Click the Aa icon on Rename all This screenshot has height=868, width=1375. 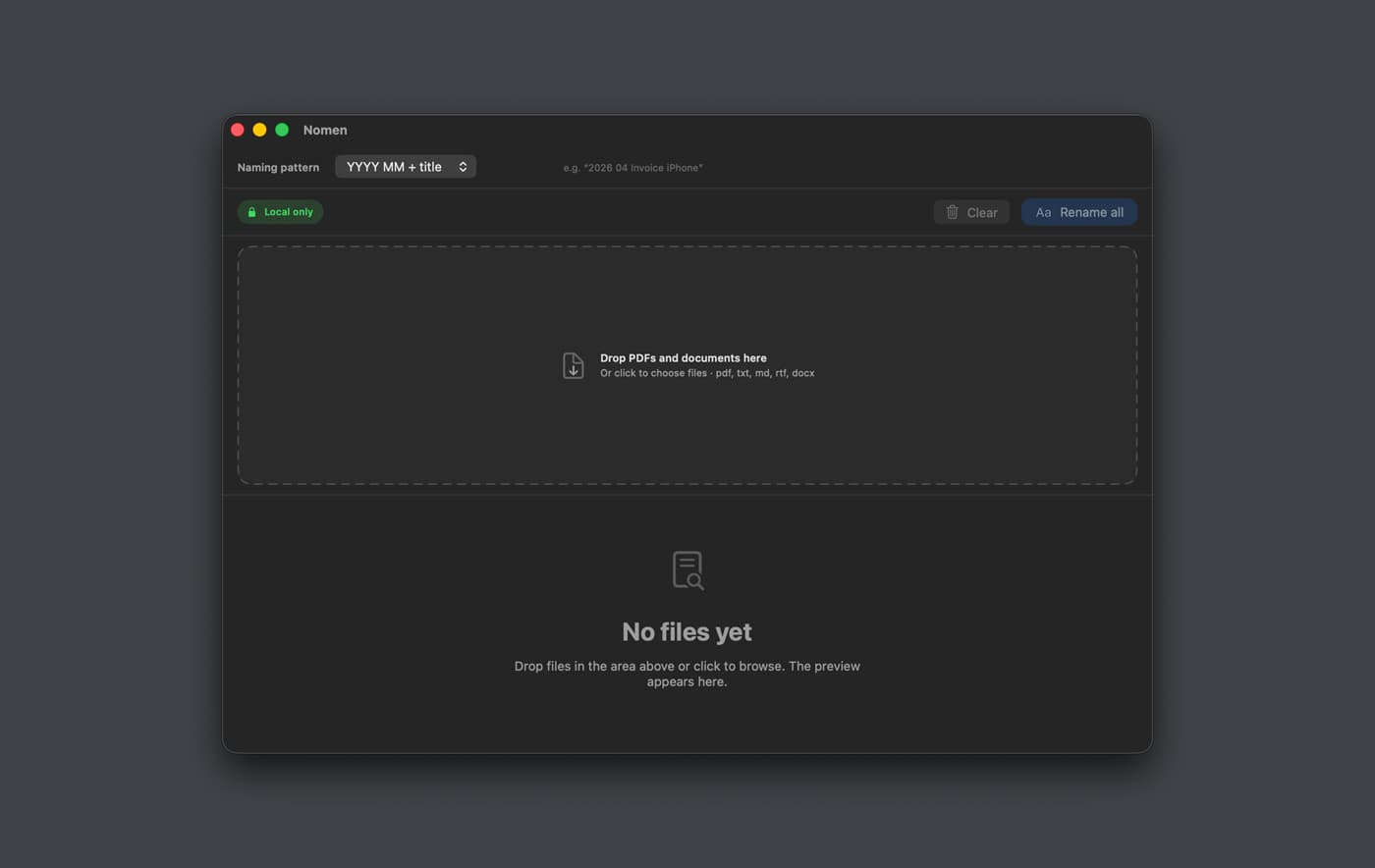pyautogui.click(x=1043, y=212)
